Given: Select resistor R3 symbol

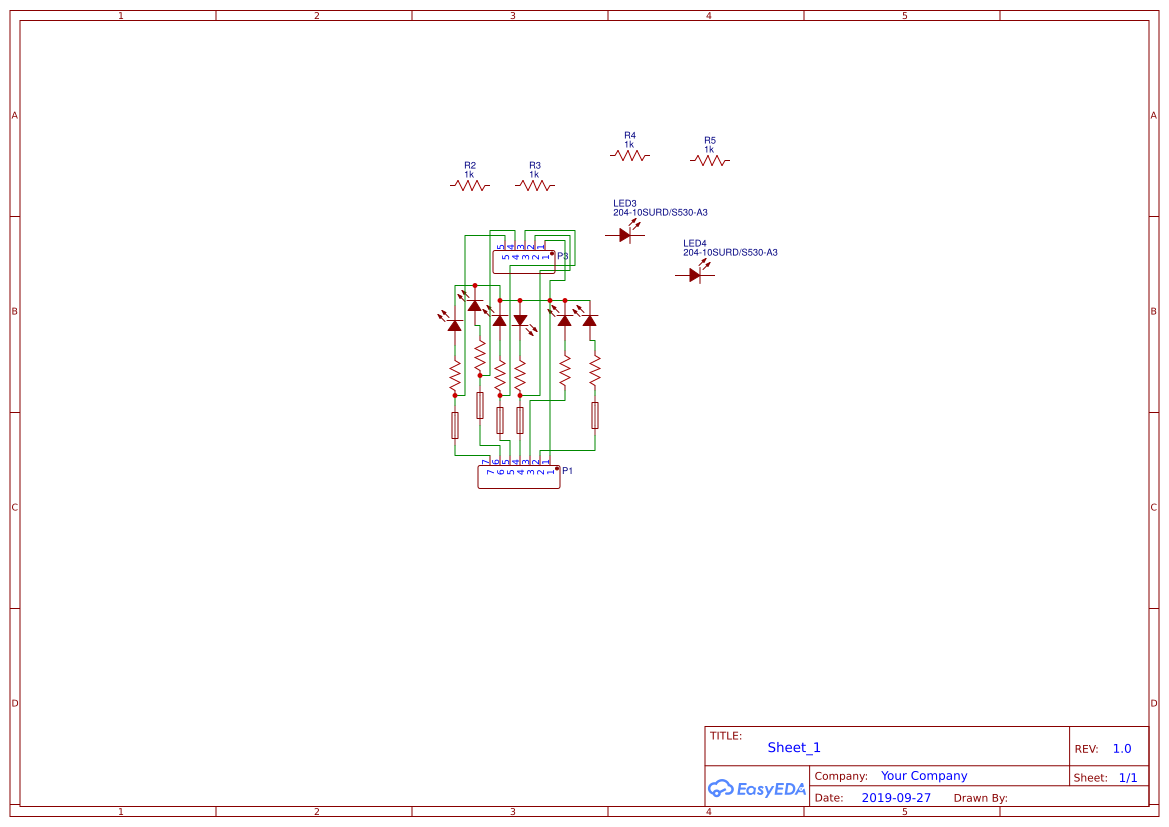Looking at the screenshot, I should coord(534,183).
